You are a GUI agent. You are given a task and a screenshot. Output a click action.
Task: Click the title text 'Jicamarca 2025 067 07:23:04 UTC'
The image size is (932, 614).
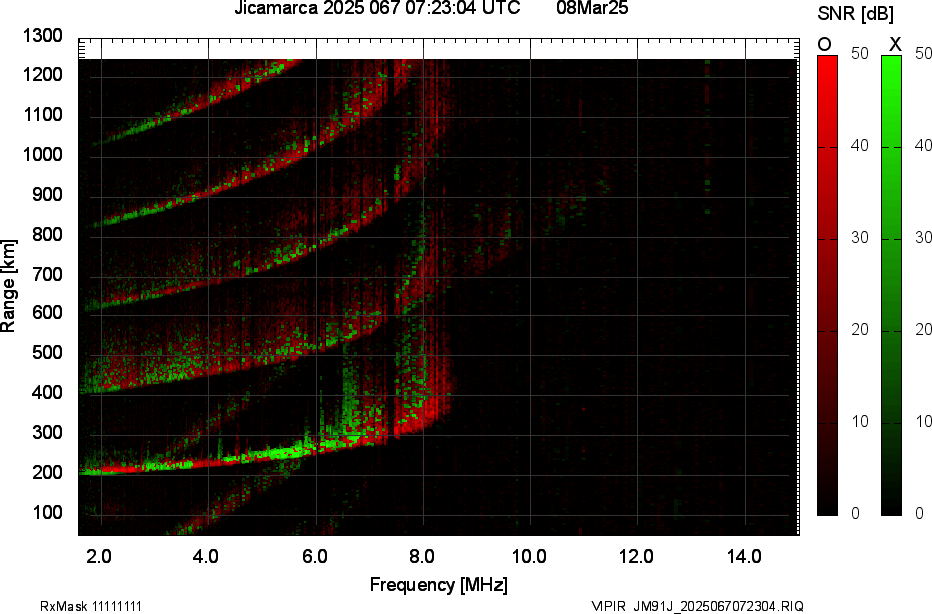click(377, 8)
